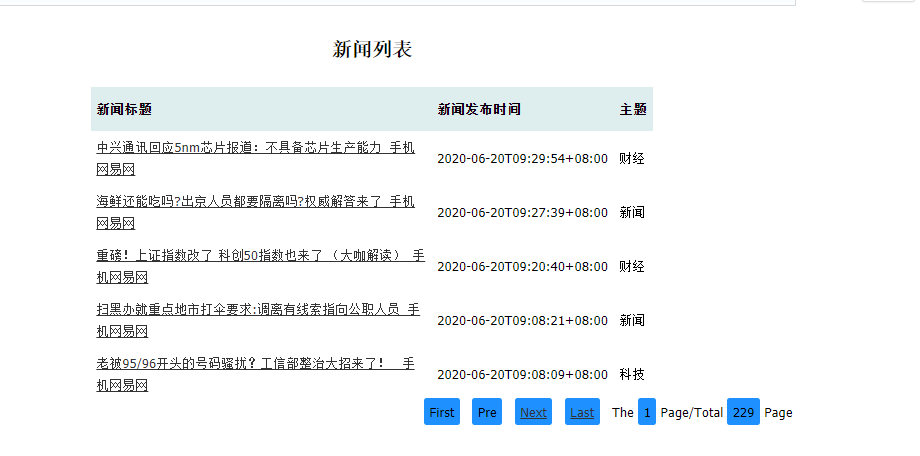Click the Page/Total pagination label

pos(691,413)
